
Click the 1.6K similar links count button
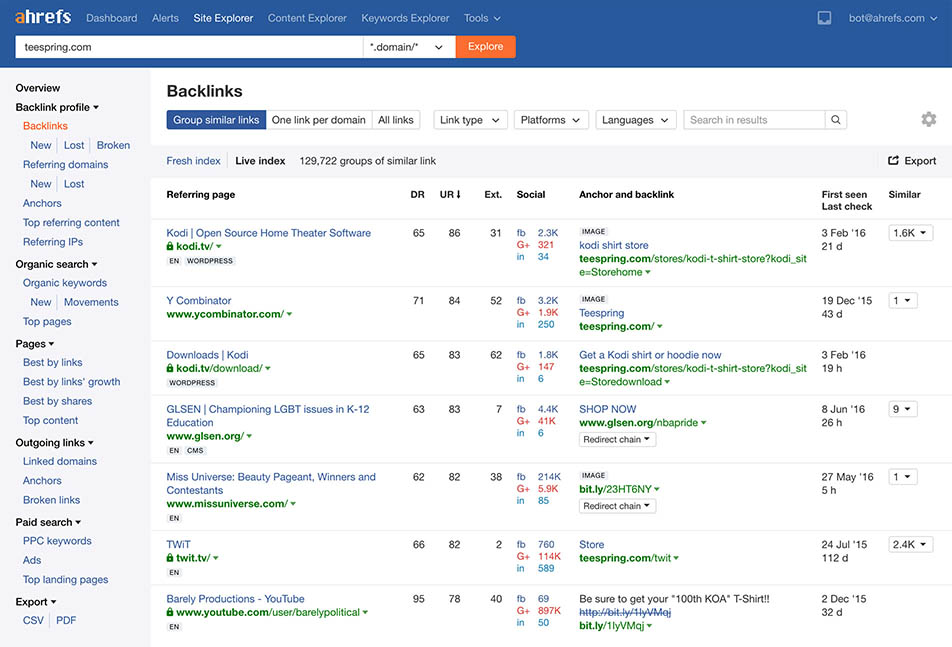coord(908,232)
